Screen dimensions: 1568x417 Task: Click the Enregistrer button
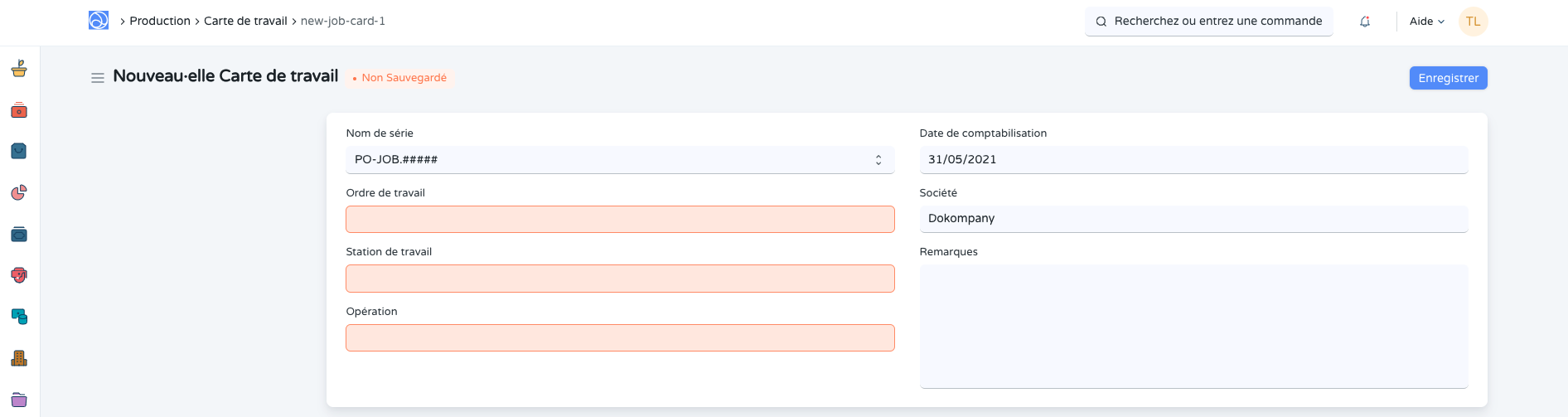point(1448,78)
